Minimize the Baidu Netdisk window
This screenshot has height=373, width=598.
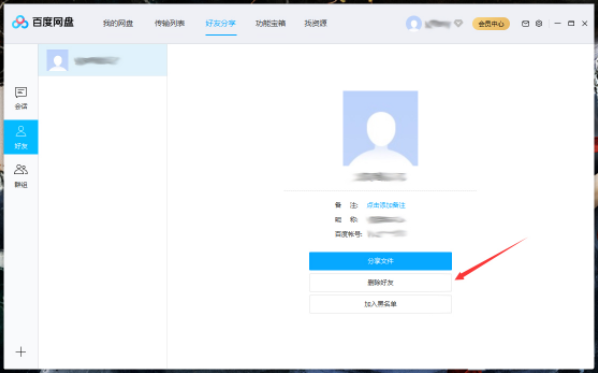558,24
